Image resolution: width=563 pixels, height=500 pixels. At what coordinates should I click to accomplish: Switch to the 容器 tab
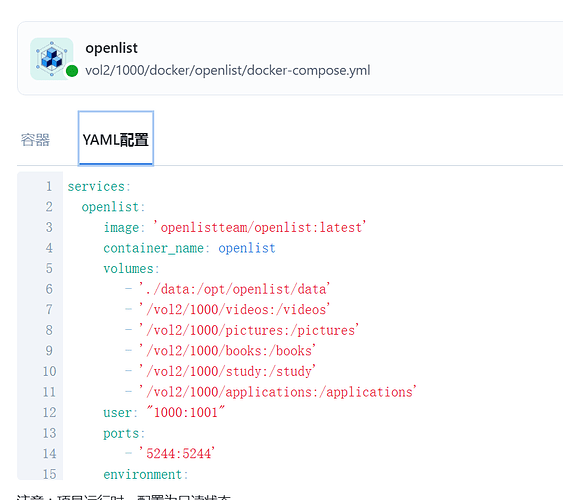tap(35, 140)
